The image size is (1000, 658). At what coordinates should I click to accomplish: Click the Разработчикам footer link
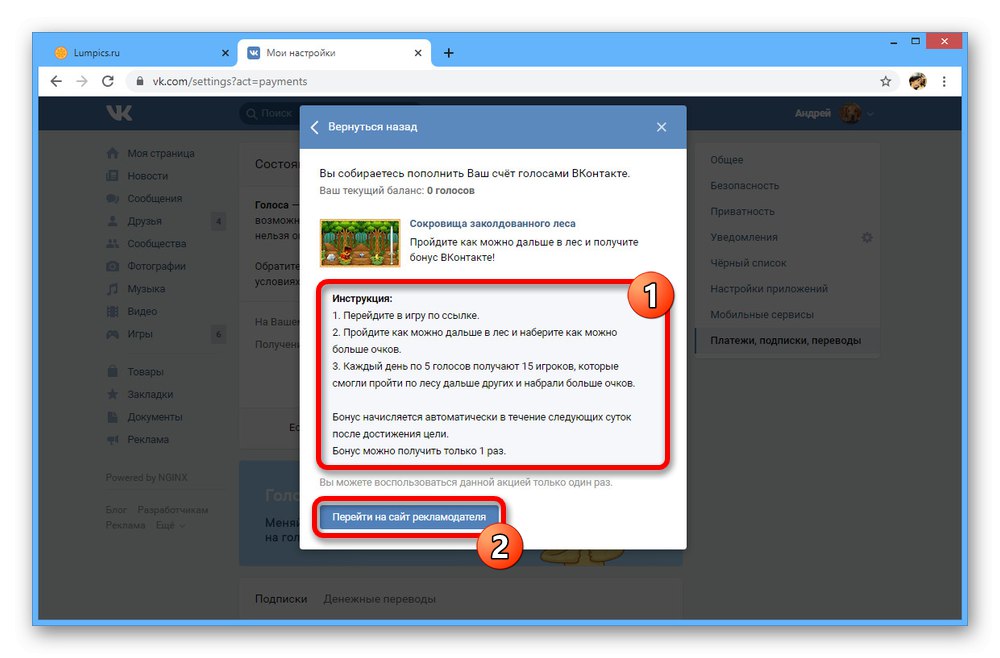click(172, 509)
